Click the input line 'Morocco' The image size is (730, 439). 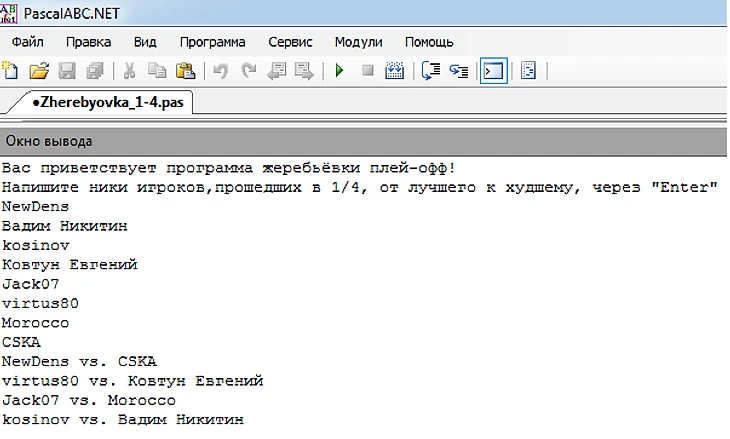(35, 323)
